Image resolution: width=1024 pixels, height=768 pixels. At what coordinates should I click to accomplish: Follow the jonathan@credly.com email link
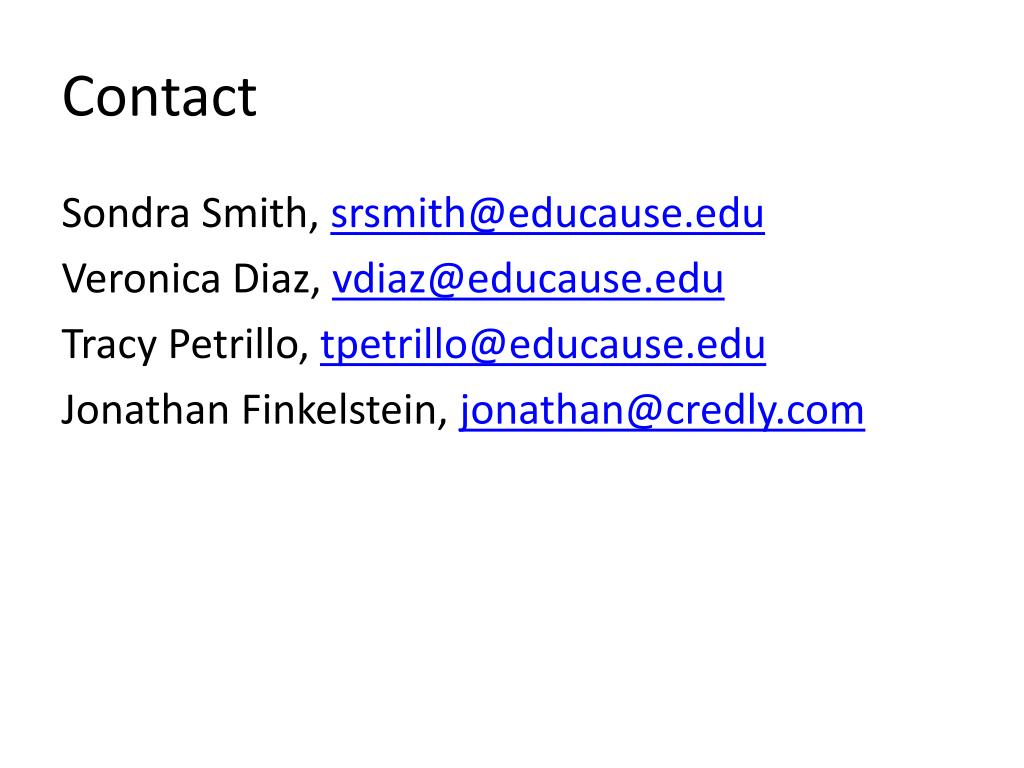(x=661, y=411)
